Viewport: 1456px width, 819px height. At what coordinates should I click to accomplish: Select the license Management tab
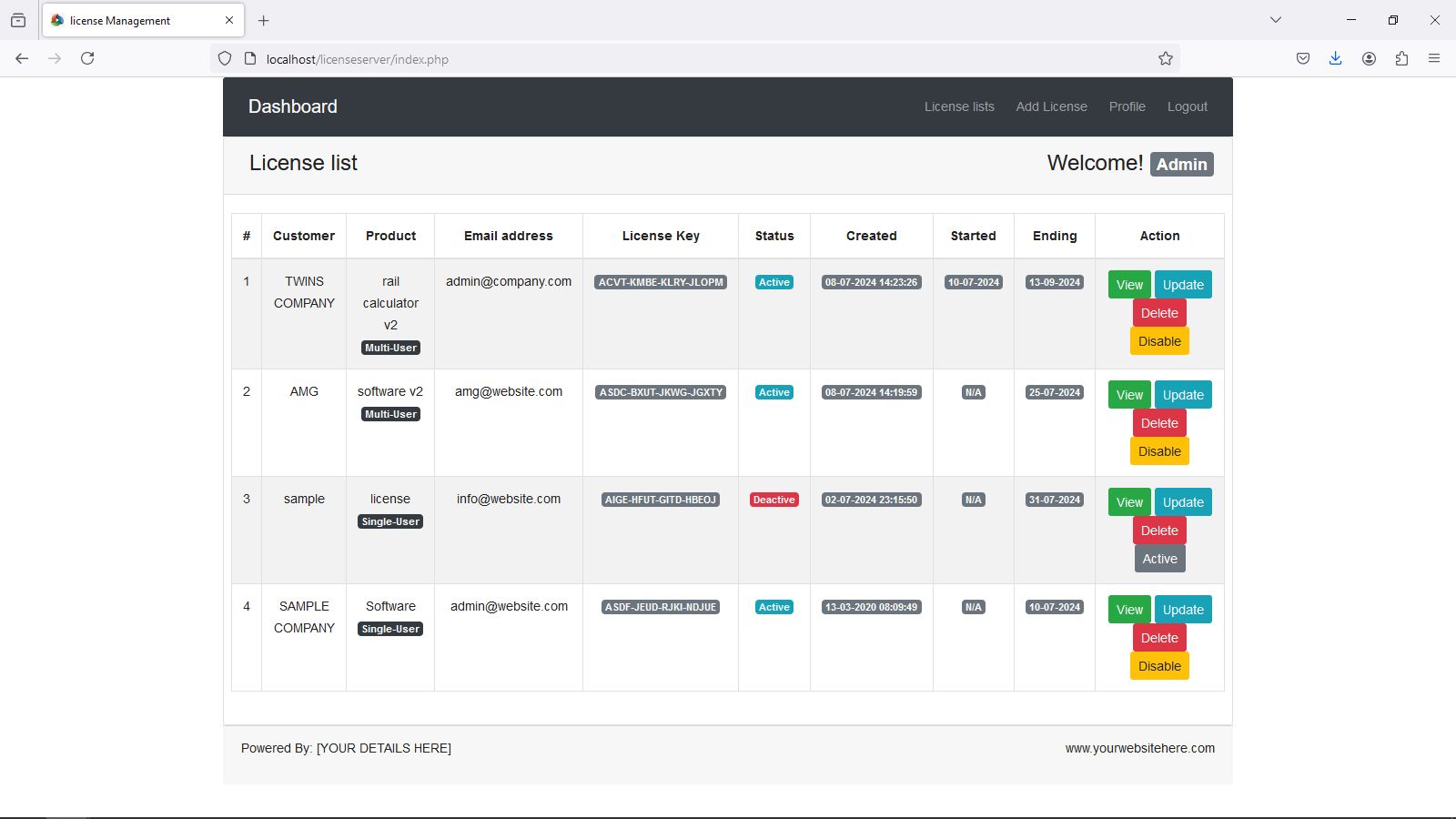[142, 20]
